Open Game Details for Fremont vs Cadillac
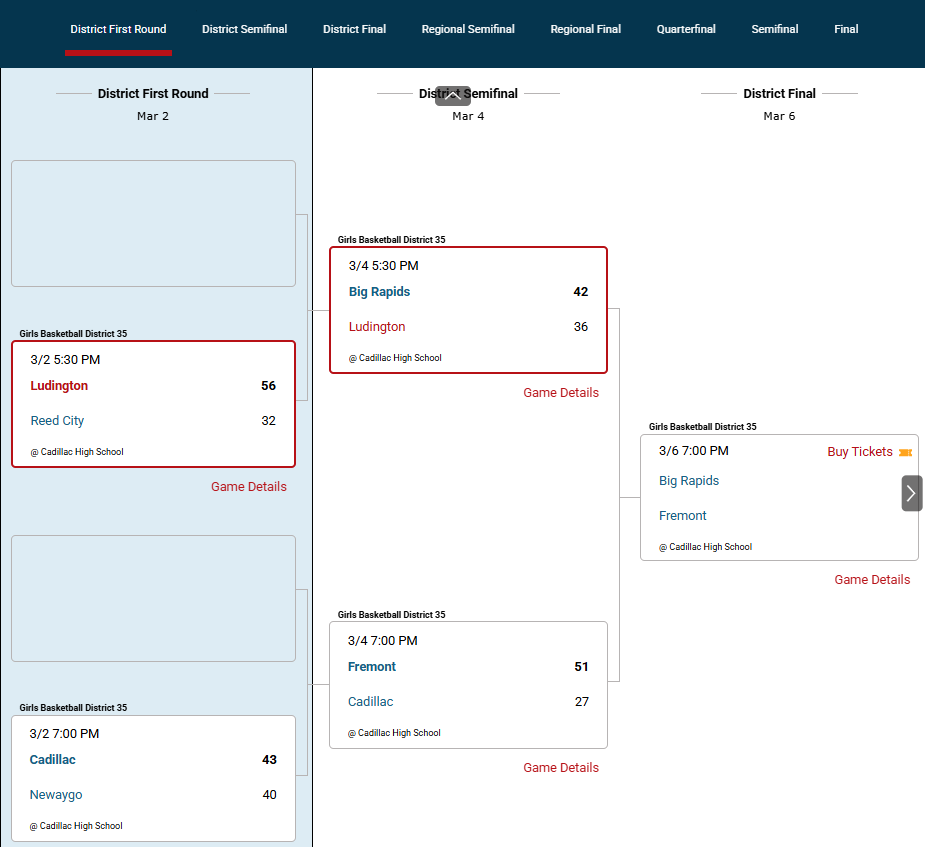Viewport: 925px width, 847px height. [560, 768]
